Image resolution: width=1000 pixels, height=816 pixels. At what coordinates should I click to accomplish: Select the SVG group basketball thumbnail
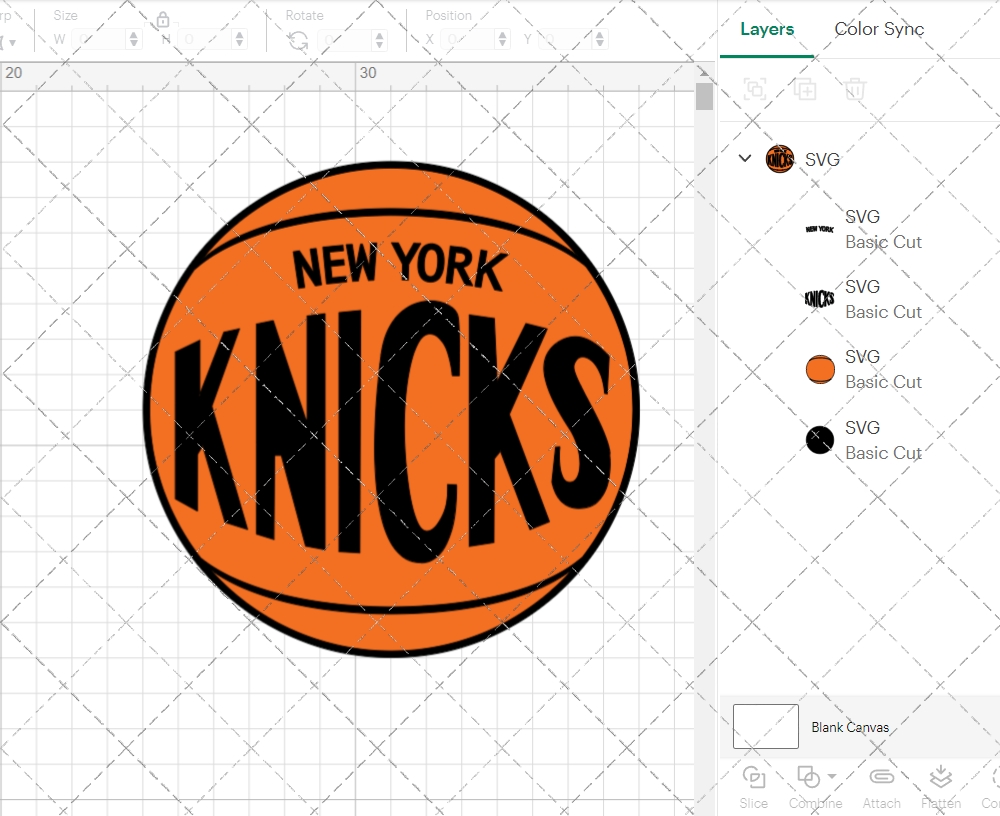coord(779,159)
